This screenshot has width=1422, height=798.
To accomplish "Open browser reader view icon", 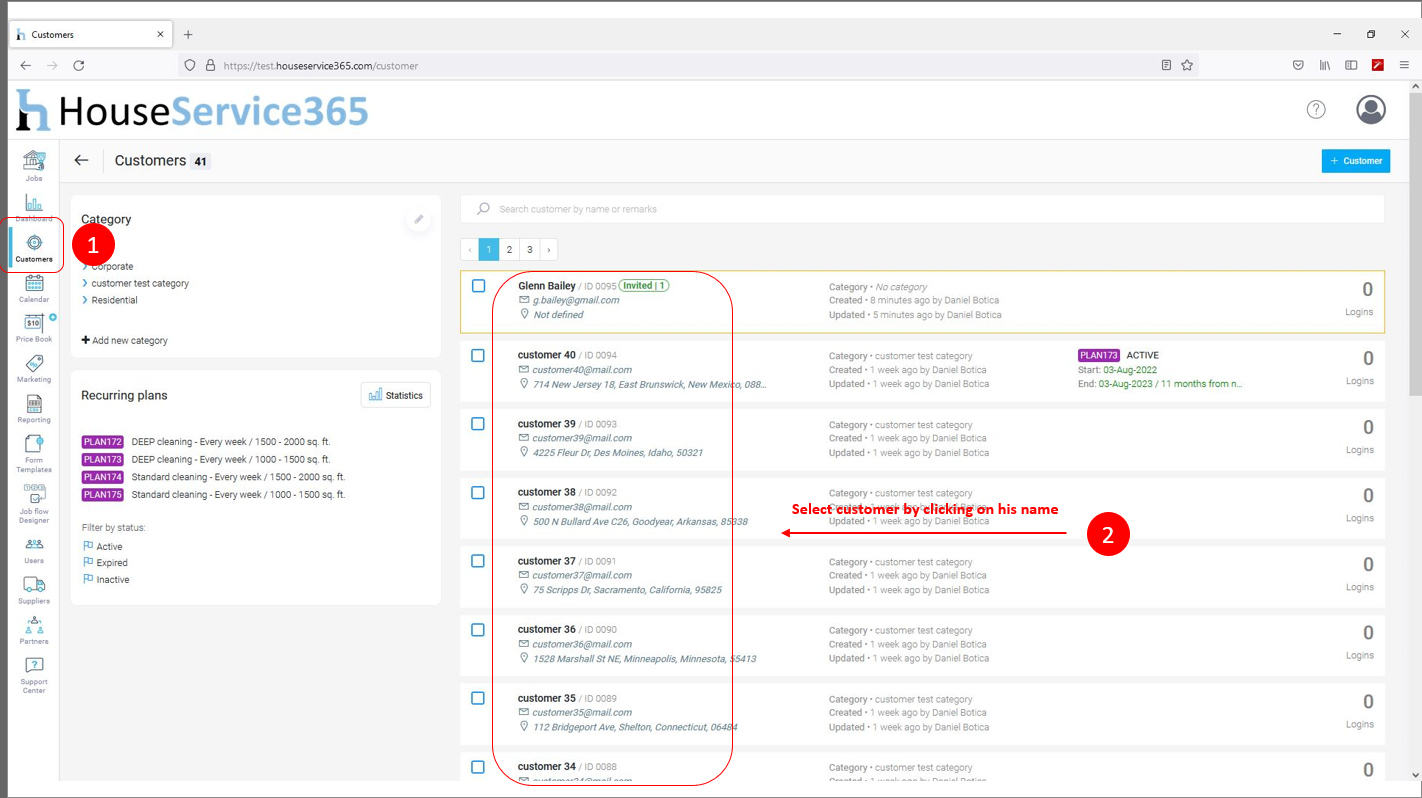I will tap(1166, 65).
